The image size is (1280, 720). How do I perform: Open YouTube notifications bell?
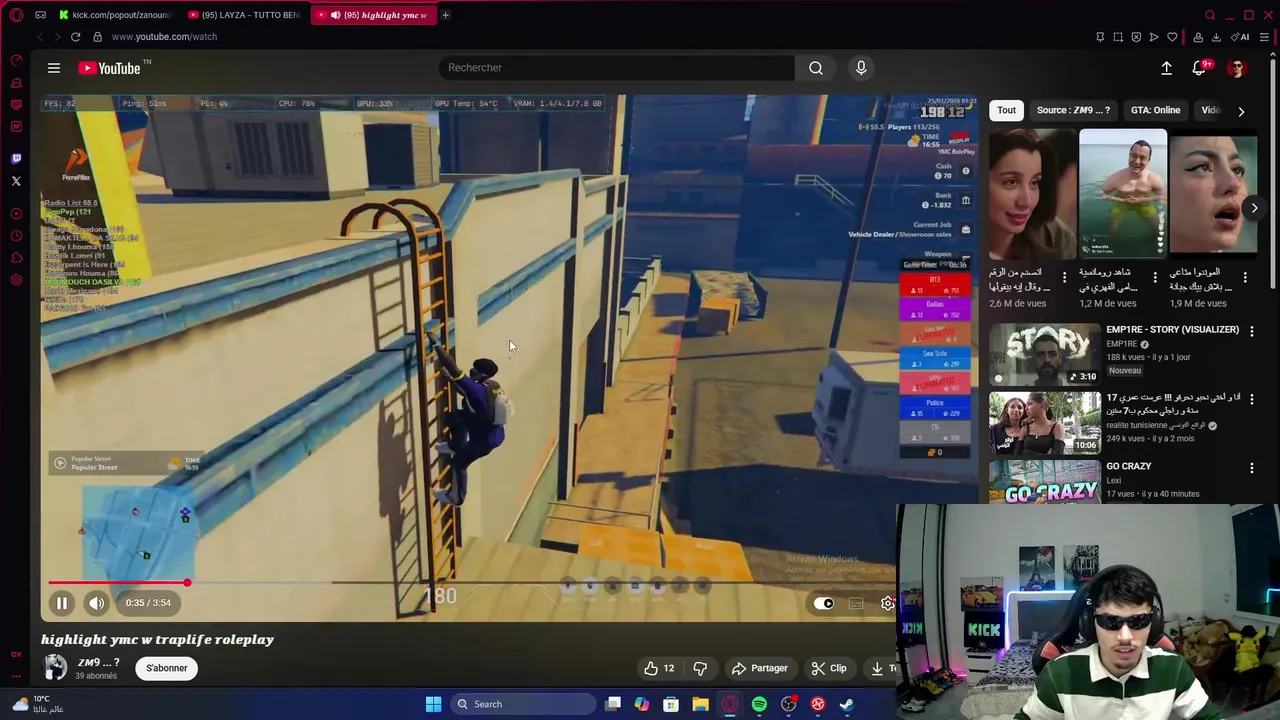point(1199,68)
